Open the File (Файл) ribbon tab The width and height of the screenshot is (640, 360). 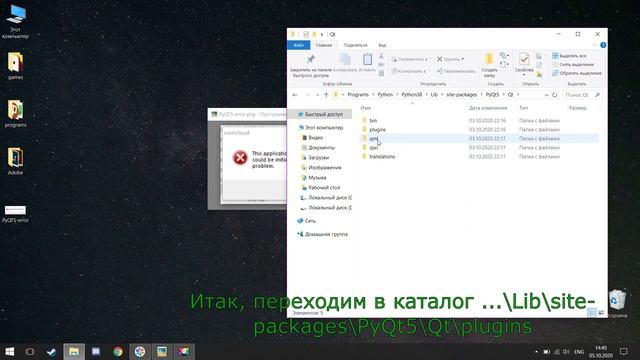coord(299,45)
